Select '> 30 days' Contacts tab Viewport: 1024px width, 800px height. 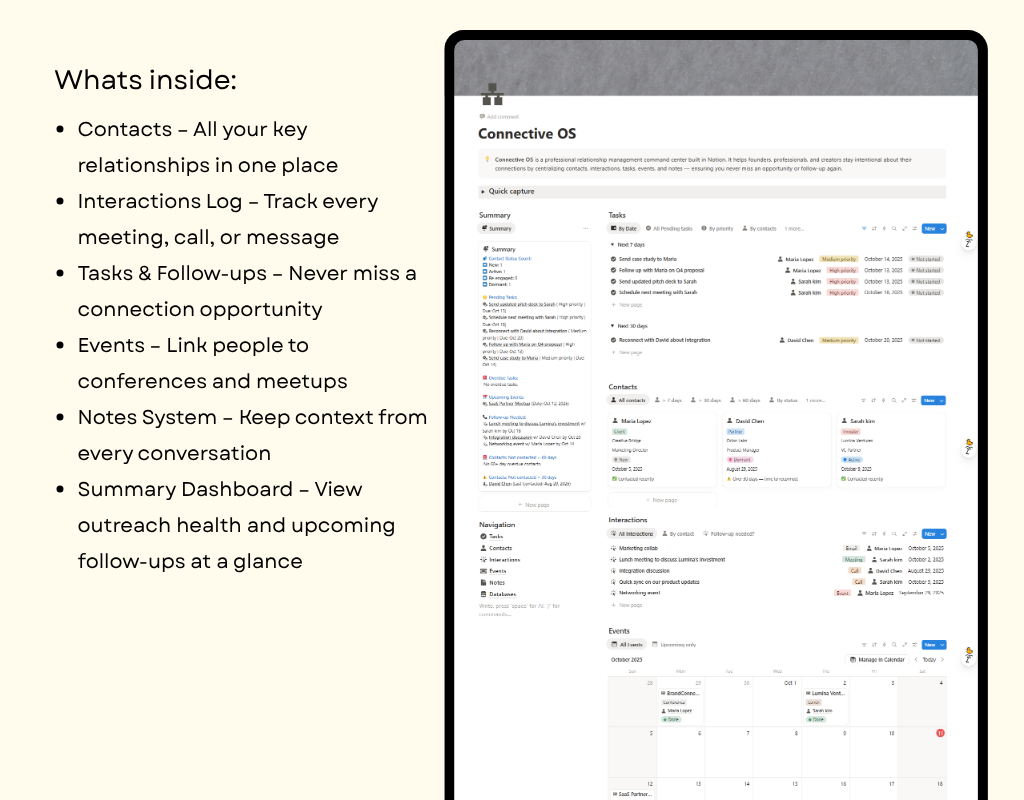pyautogui.click(x=706, y=400)
